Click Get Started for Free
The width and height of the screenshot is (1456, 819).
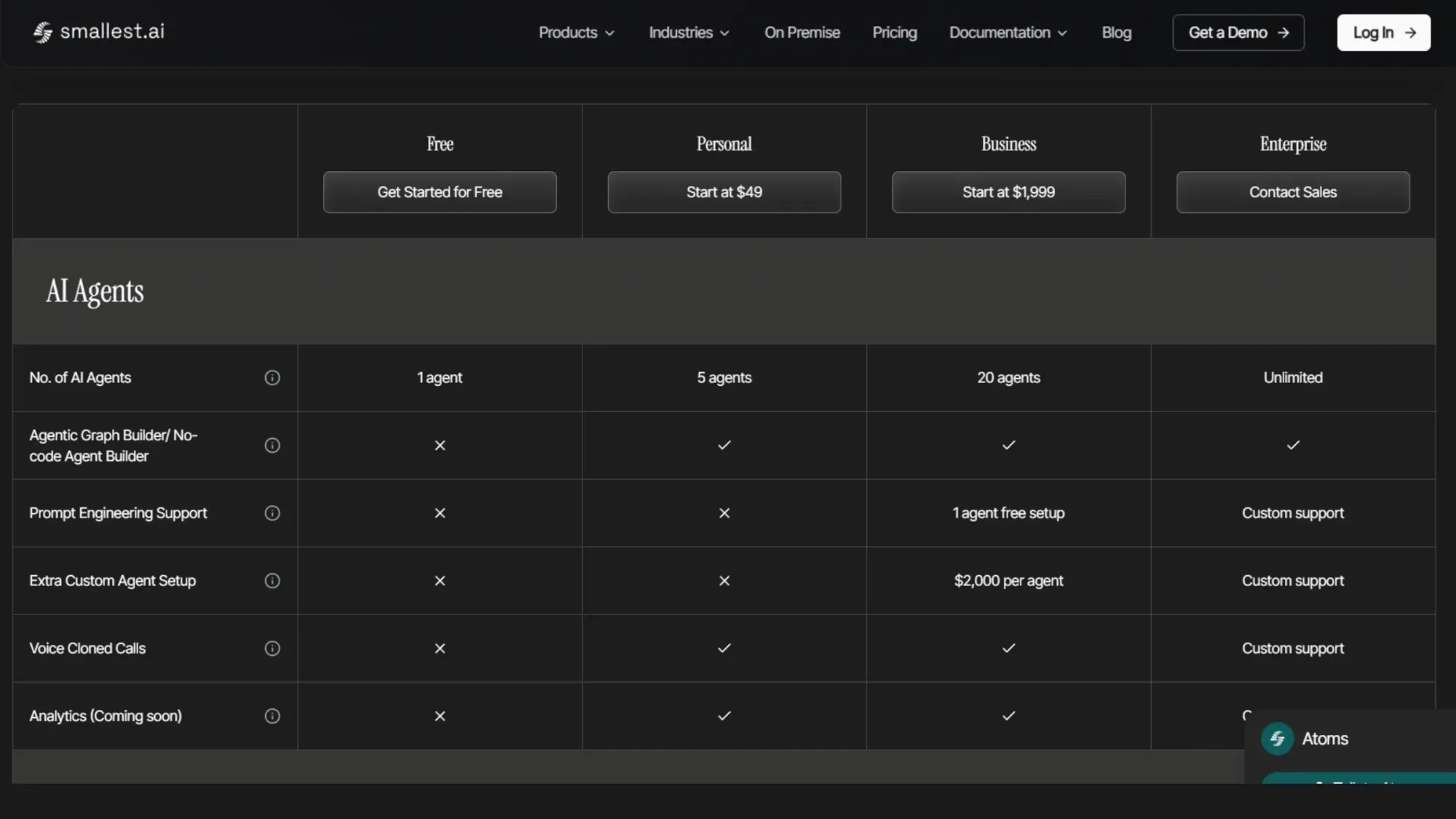(x=439, y=192)
